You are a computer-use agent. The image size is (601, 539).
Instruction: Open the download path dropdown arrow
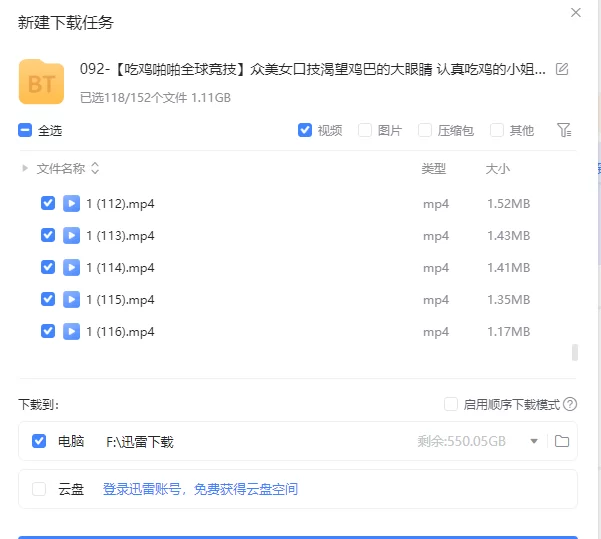pos(534,441)
